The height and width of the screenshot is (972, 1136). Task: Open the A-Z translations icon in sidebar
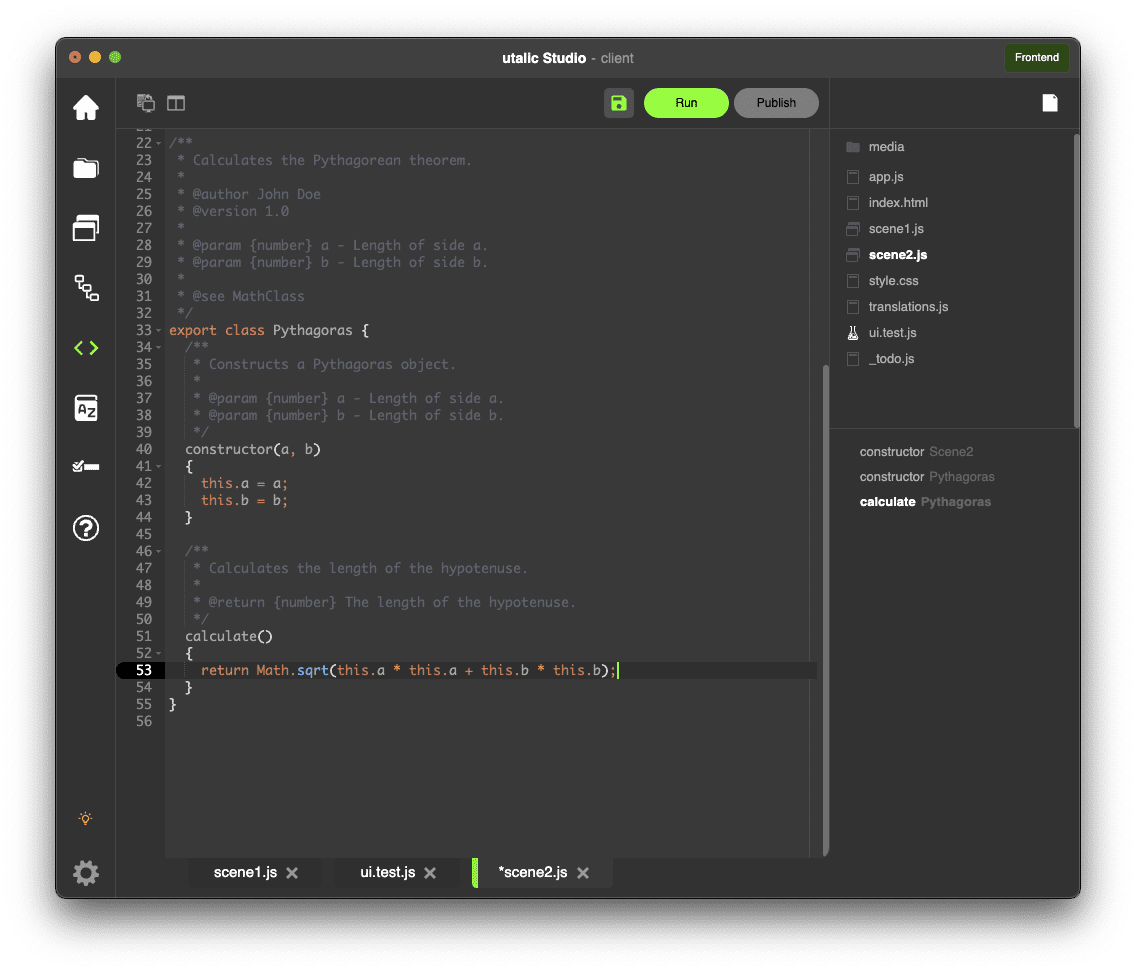click(86, 408)
